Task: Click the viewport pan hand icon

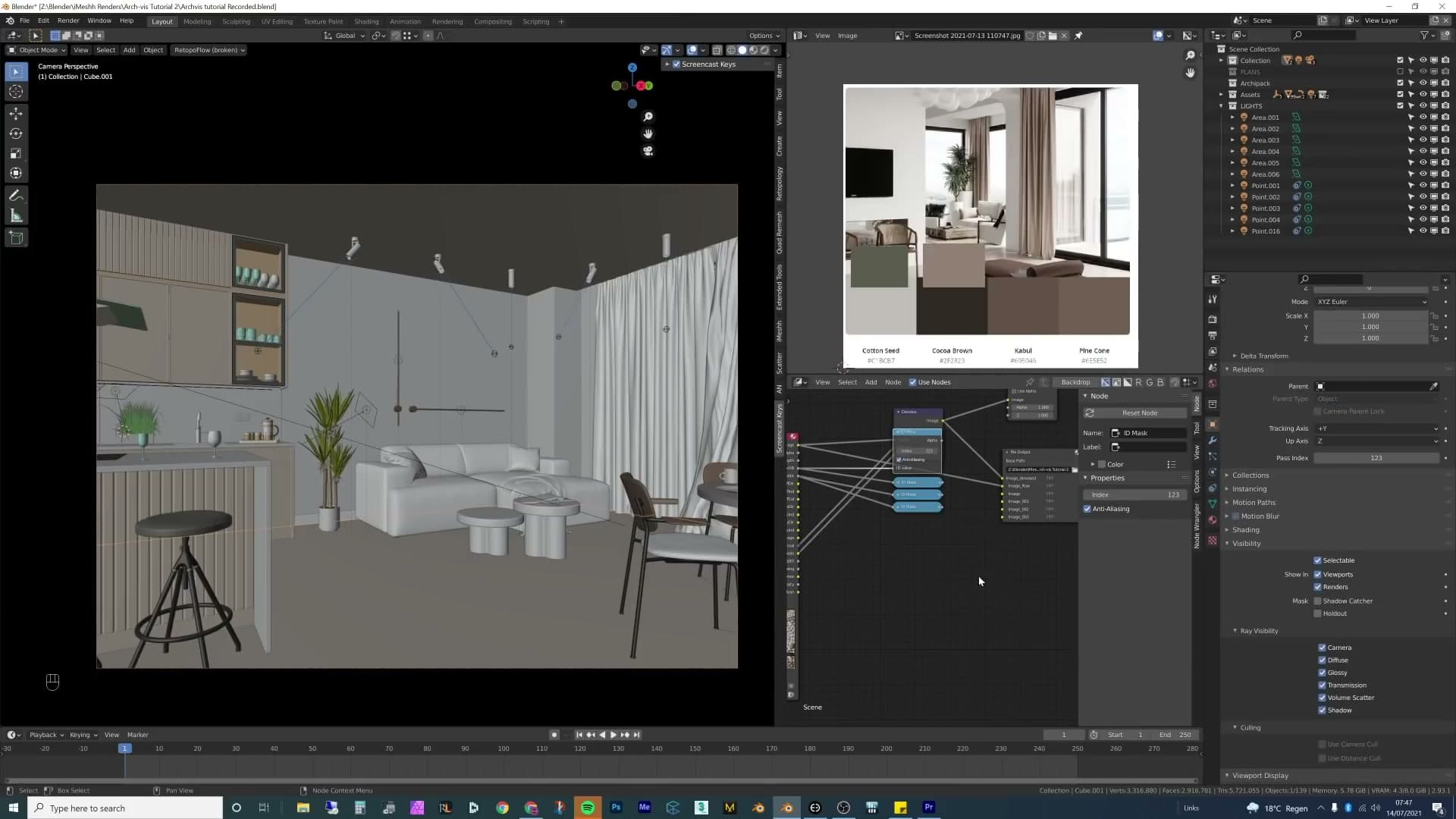Action: pos(648,133)
